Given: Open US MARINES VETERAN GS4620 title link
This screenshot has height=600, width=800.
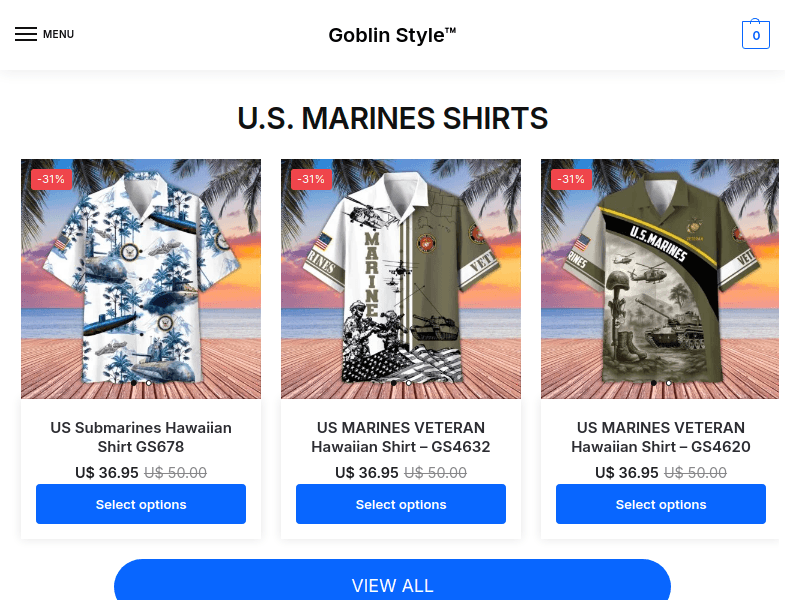Looking at the screenshot, I should click(661, 437).
